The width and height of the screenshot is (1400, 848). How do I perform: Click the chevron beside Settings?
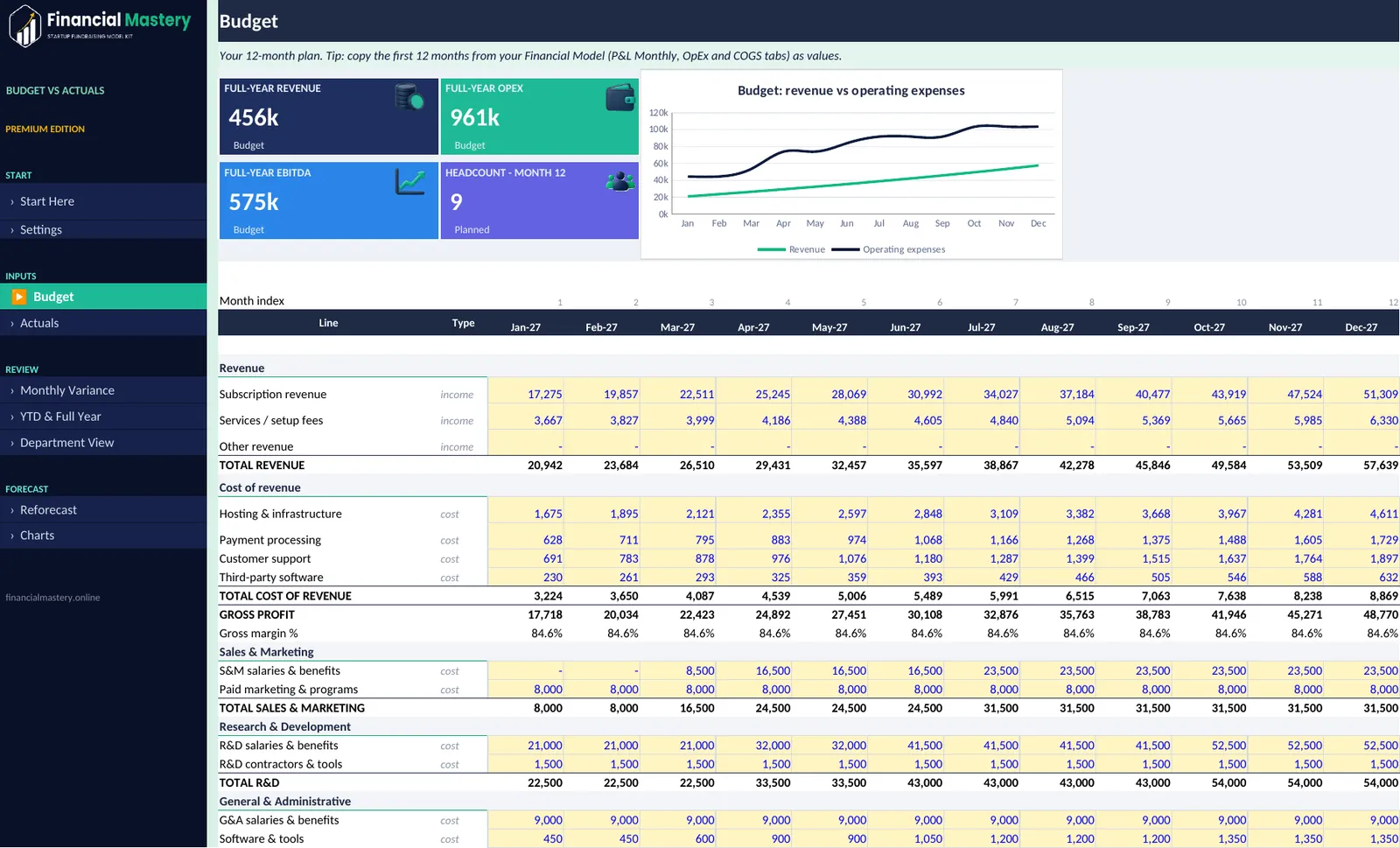coord(11,230)
